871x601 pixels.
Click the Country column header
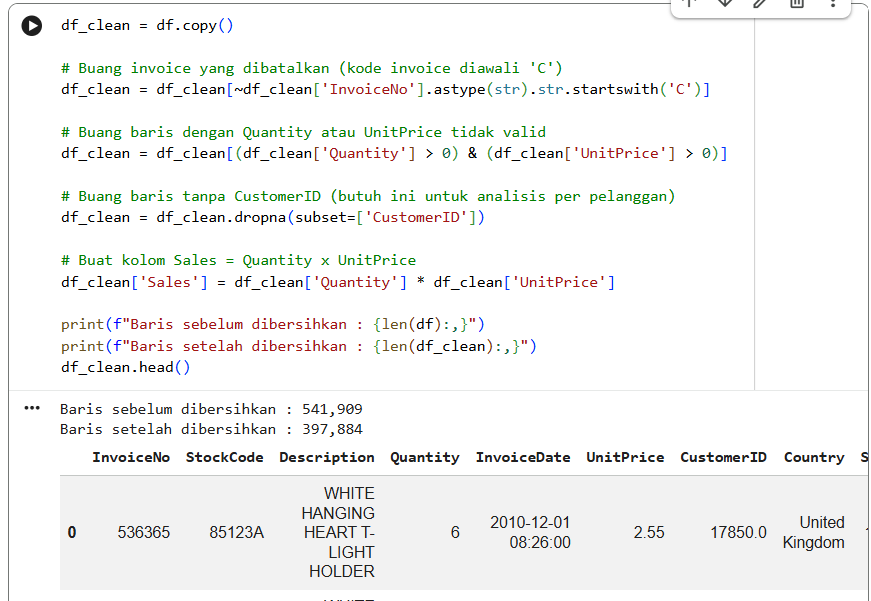814,457
